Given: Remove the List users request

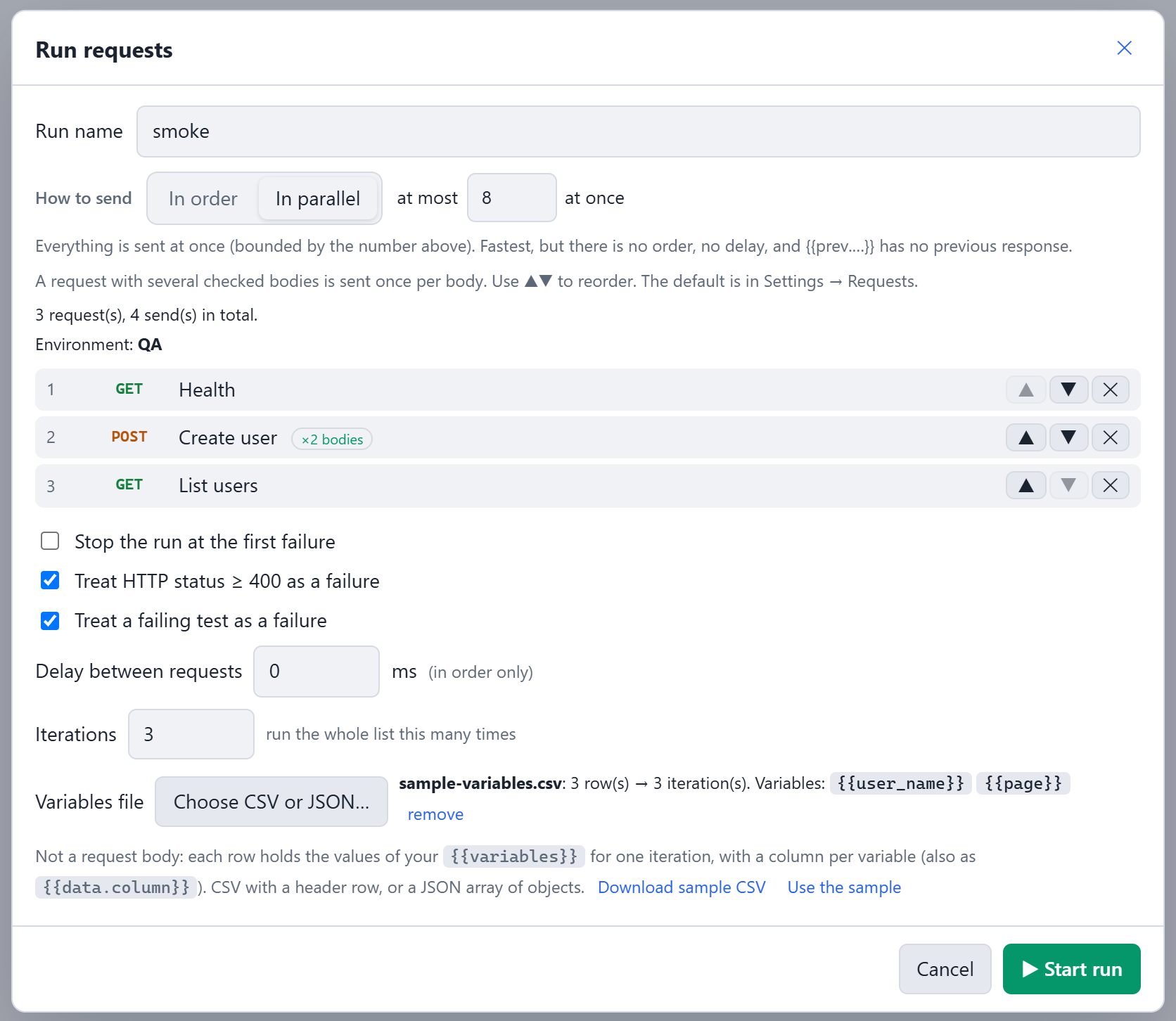Looking at the screenshot, I should point(1111,485).
